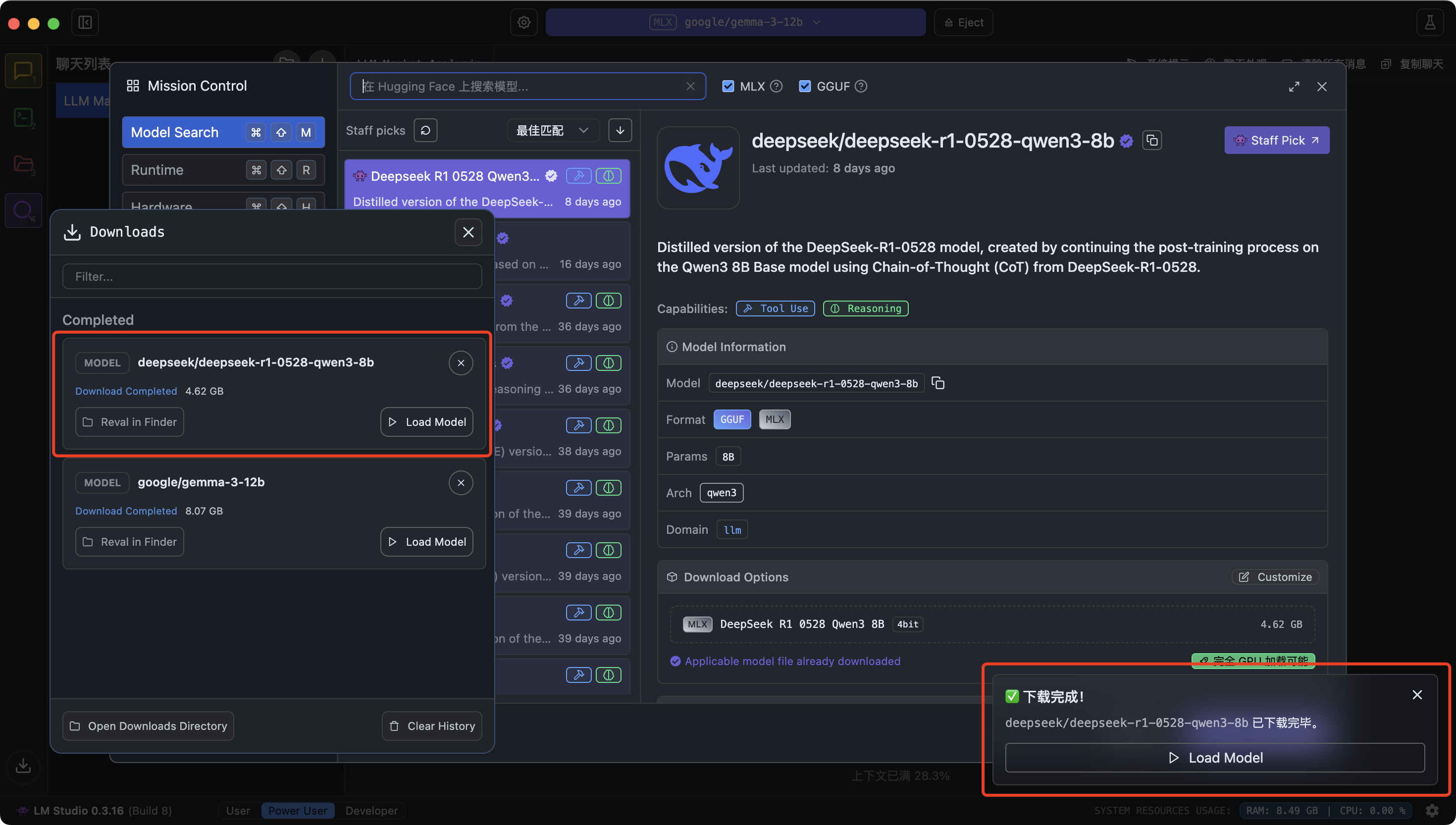1456x825 pixels.
Task: Switch to Developer mode
Action: 371,810
